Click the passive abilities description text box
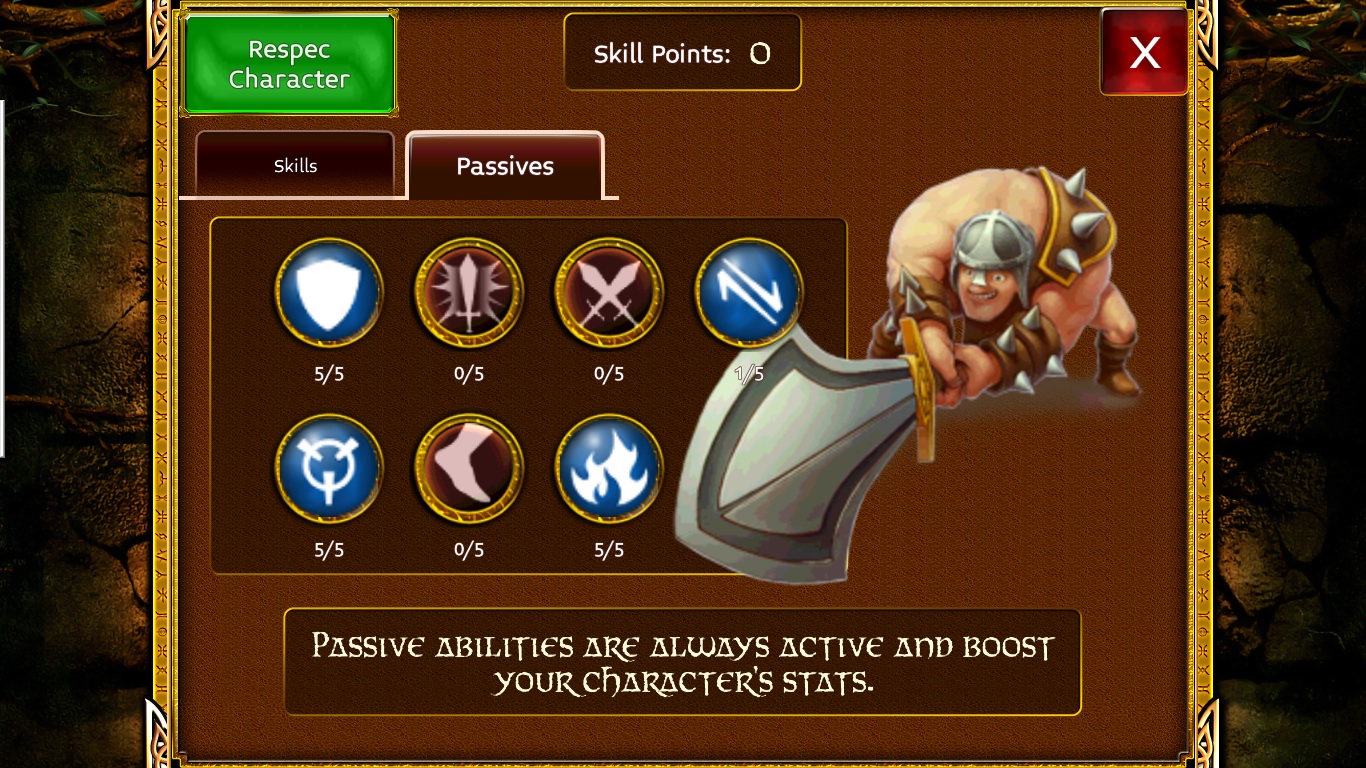 click(682, 662)
